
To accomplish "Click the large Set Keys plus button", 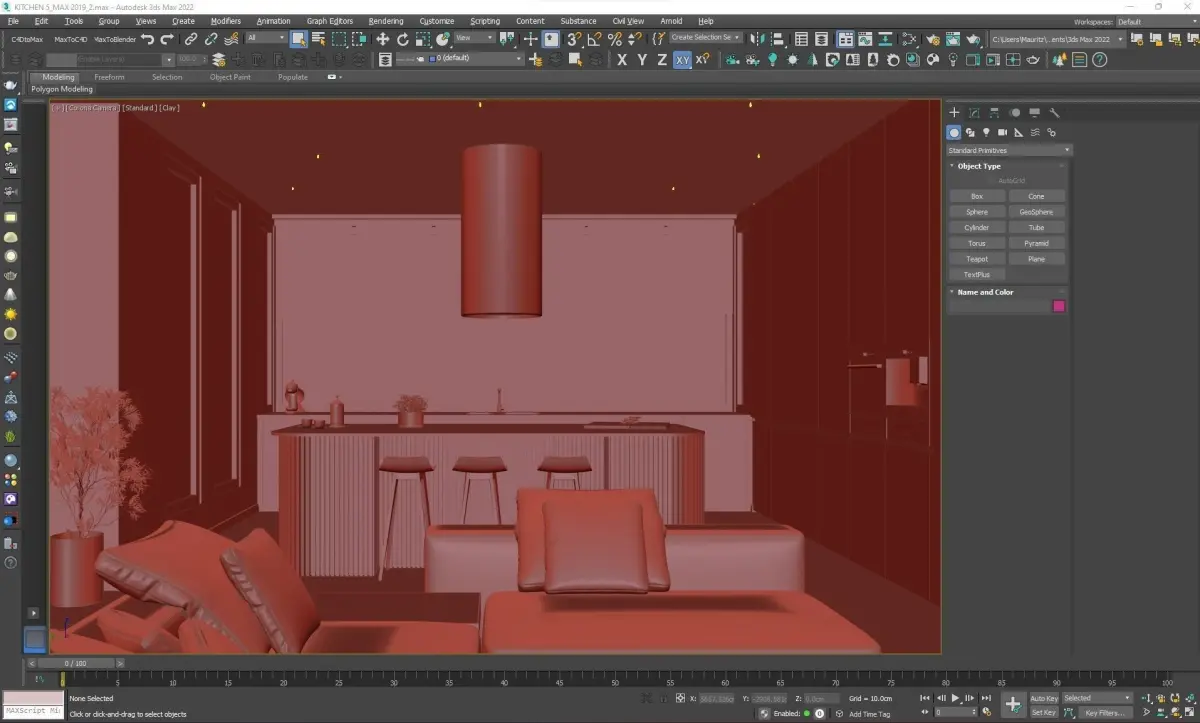I will [1013, 704].
